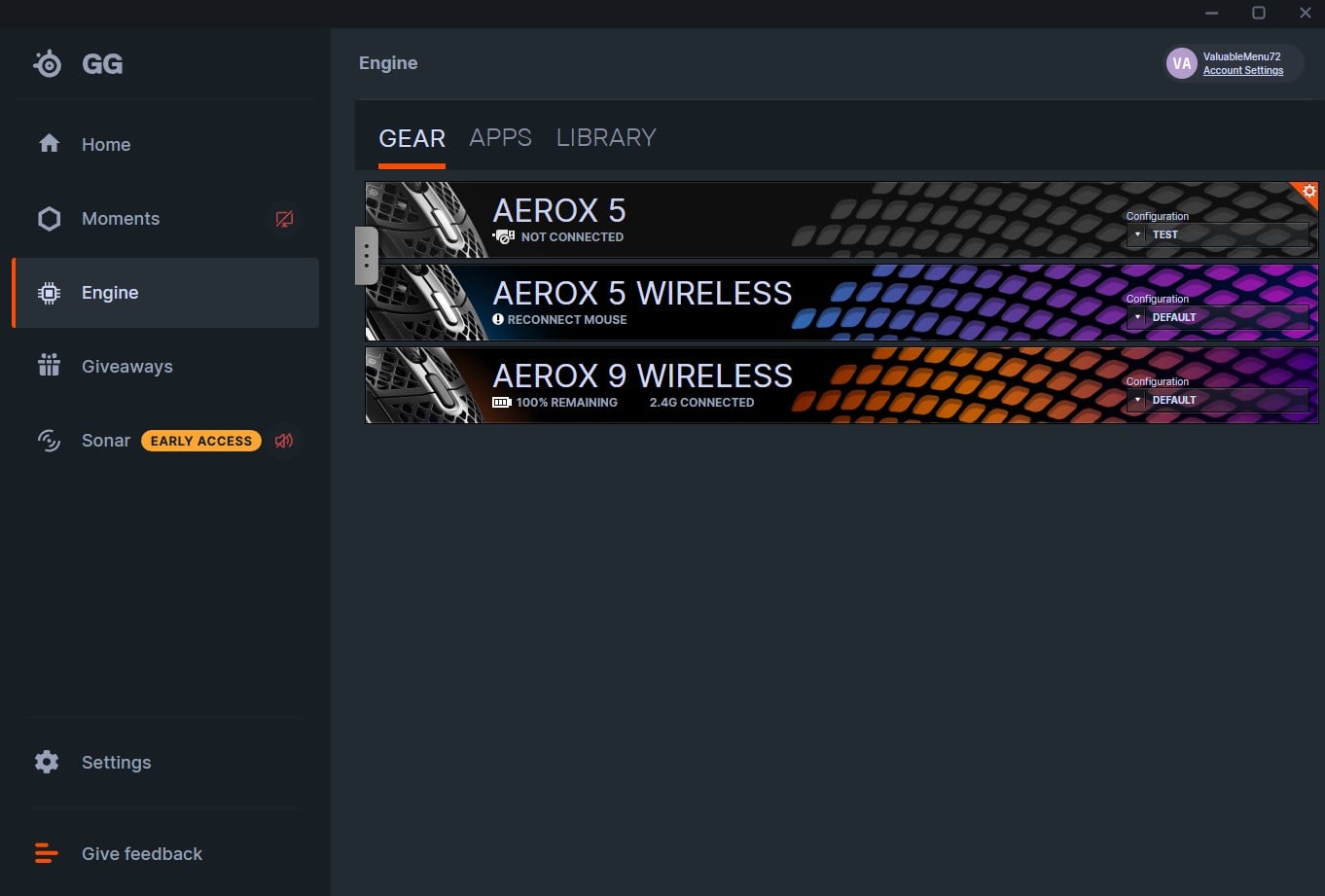Click the Moments hexagon icon
The image size is (1325, 896).
tap(49, 219)
